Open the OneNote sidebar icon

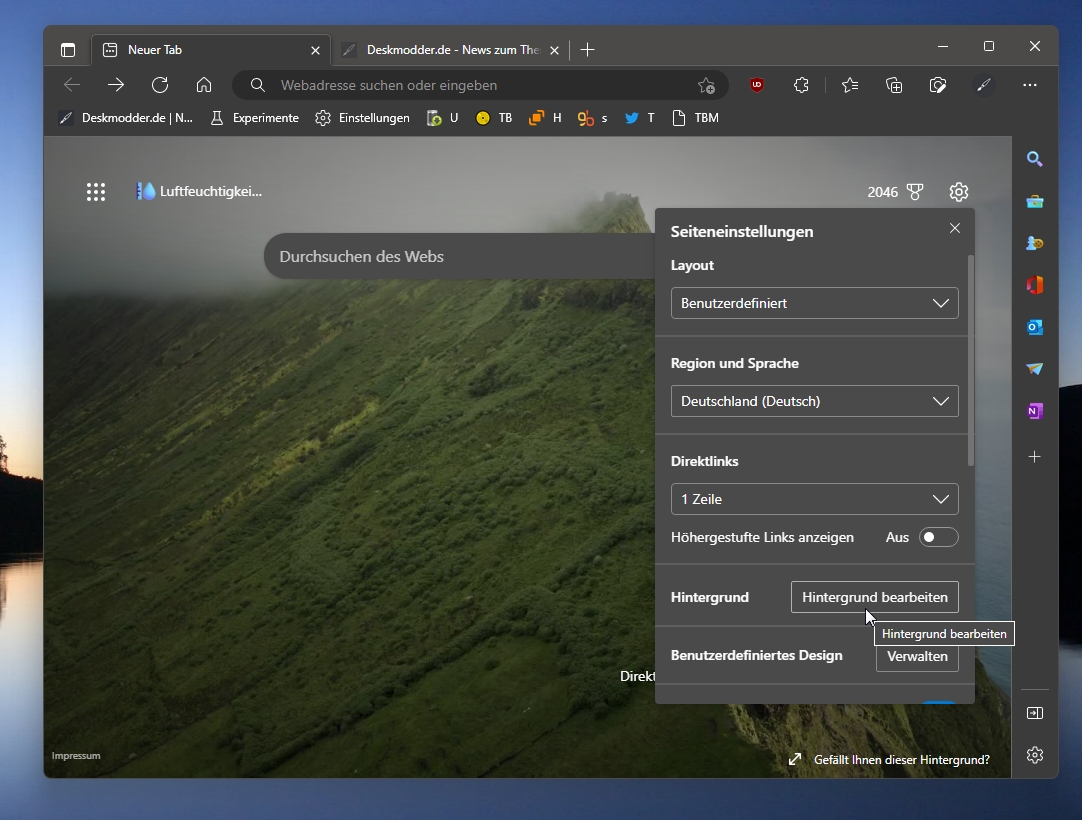coord(1034,411)
